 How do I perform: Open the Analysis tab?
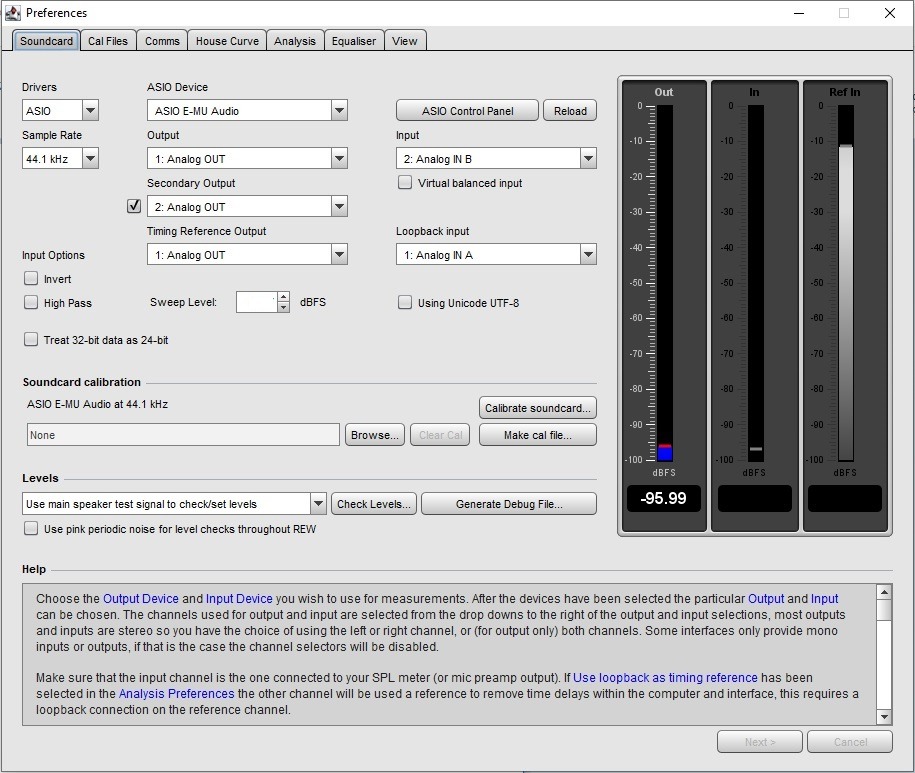pyautogui.click(x=295, y=41)
